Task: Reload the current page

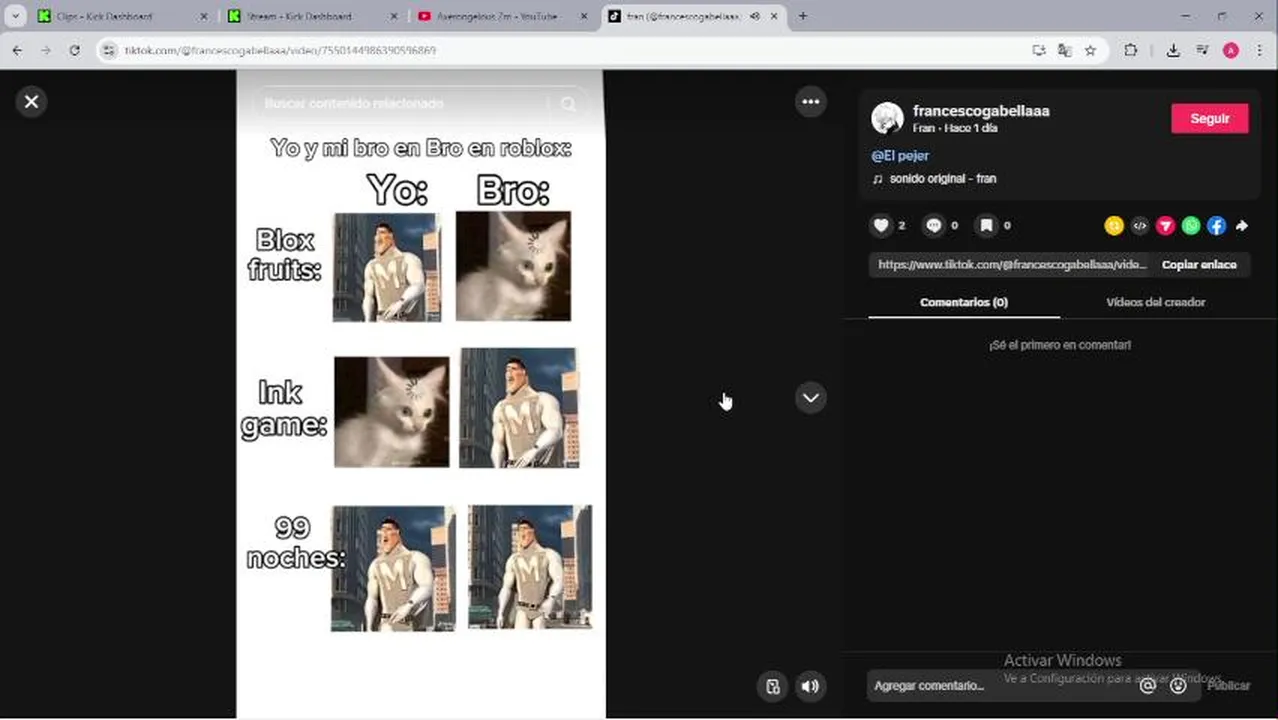Action: pos(75,50)
